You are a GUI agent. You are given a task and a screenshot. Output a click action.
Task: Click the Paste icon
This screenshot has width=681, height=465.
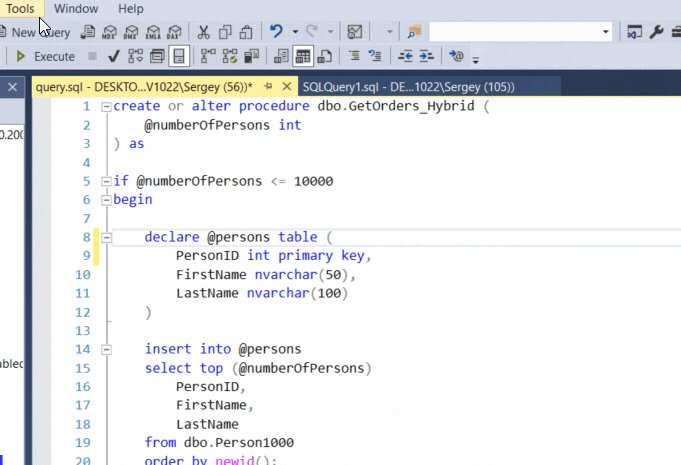point(246,32)
